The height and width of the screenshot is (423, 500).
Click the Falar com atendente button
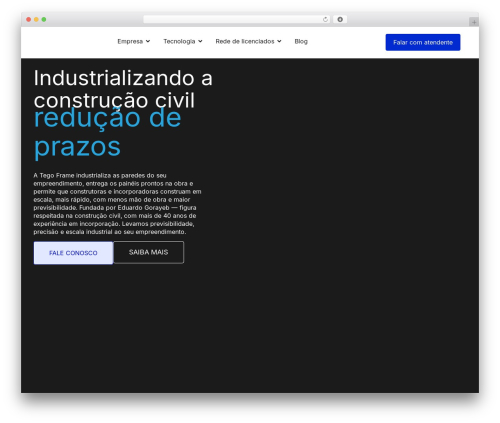click(423, 42)
